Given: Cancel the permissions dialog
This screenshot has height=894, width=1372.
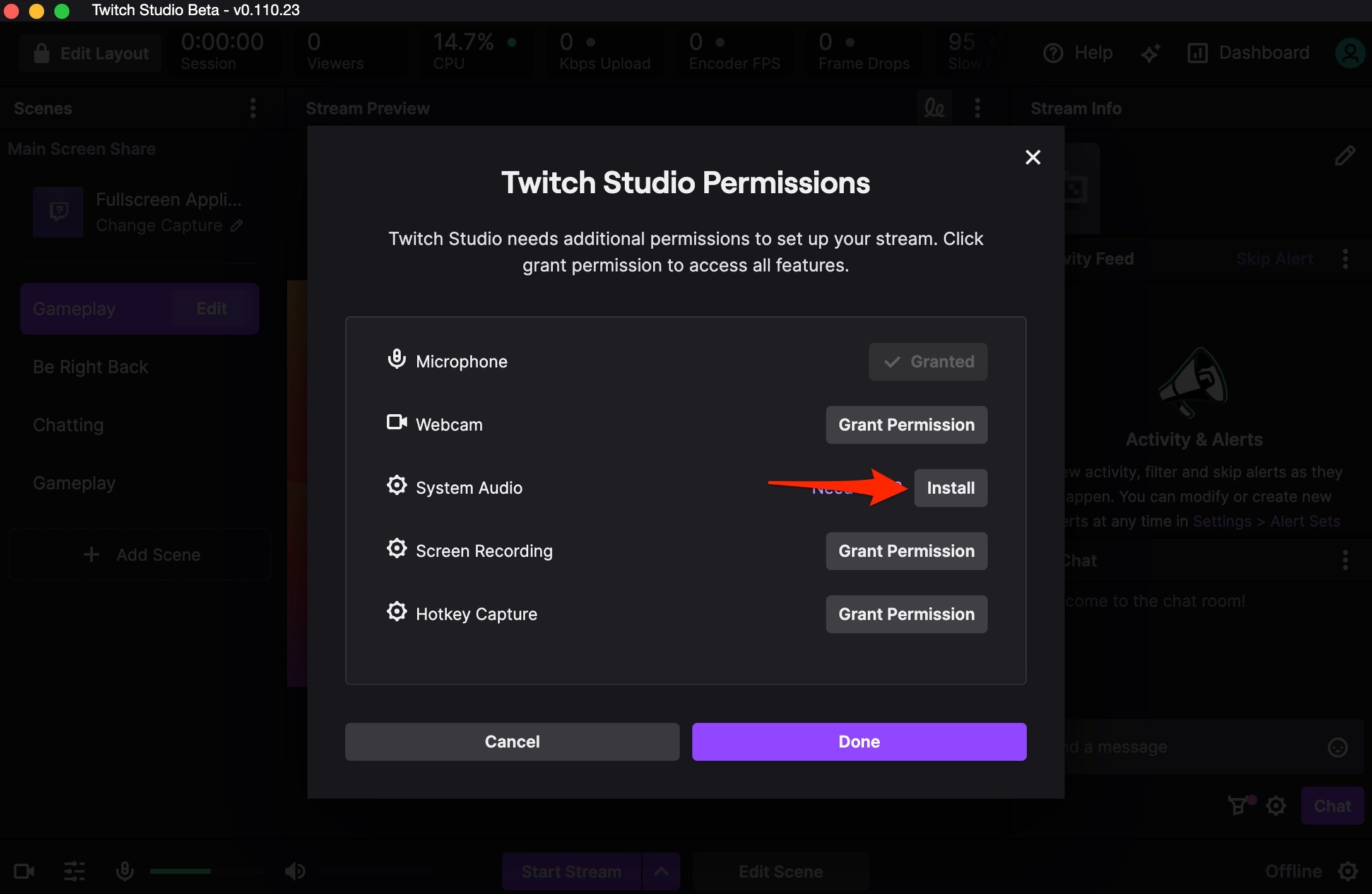Looking at the screenshot, I should coord(512,742).
